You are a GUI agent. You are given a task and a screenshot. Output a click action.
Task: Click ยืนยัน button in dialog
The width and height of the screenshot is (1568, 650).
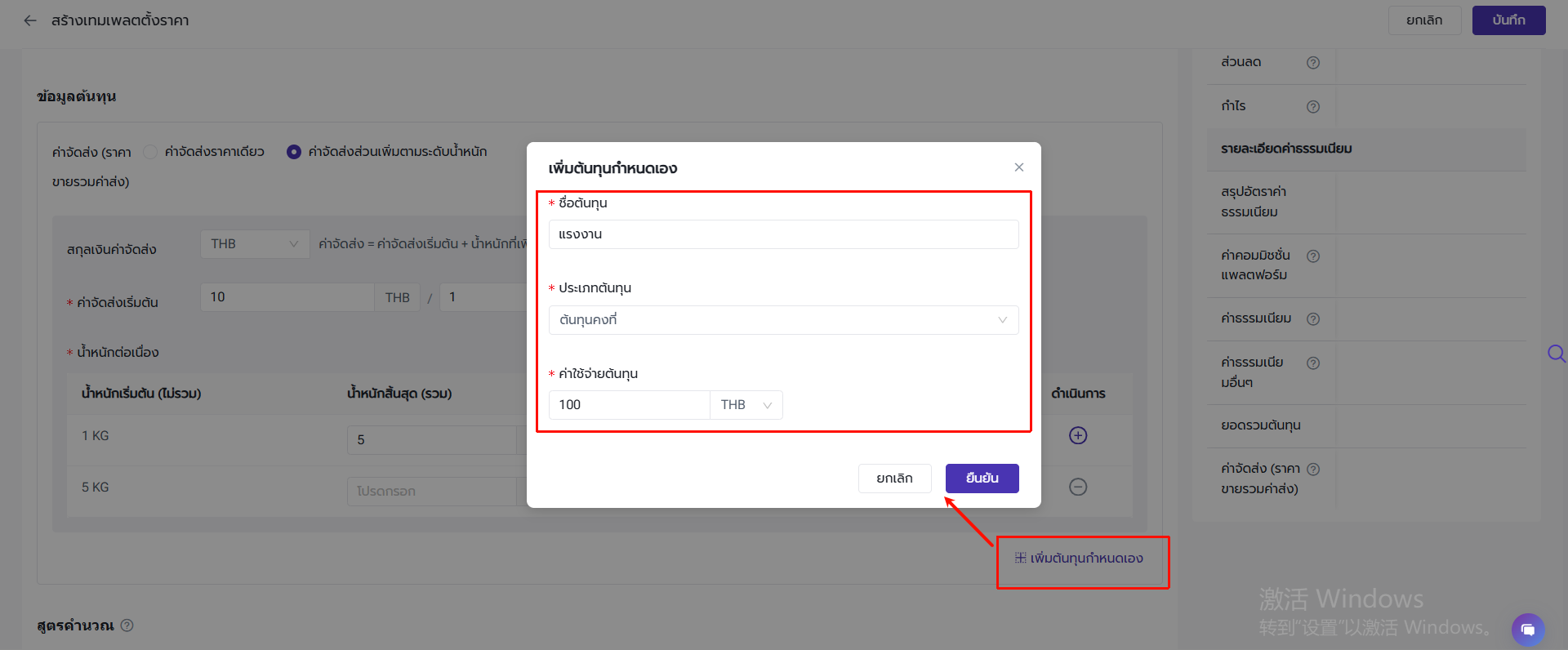tap(982, 479)
